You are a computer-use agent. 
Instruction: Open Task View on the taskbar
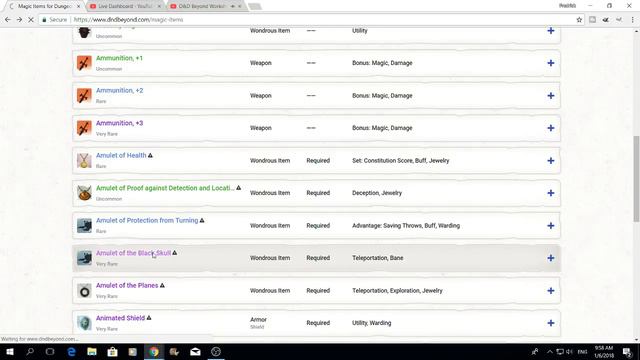click(50, 351)
